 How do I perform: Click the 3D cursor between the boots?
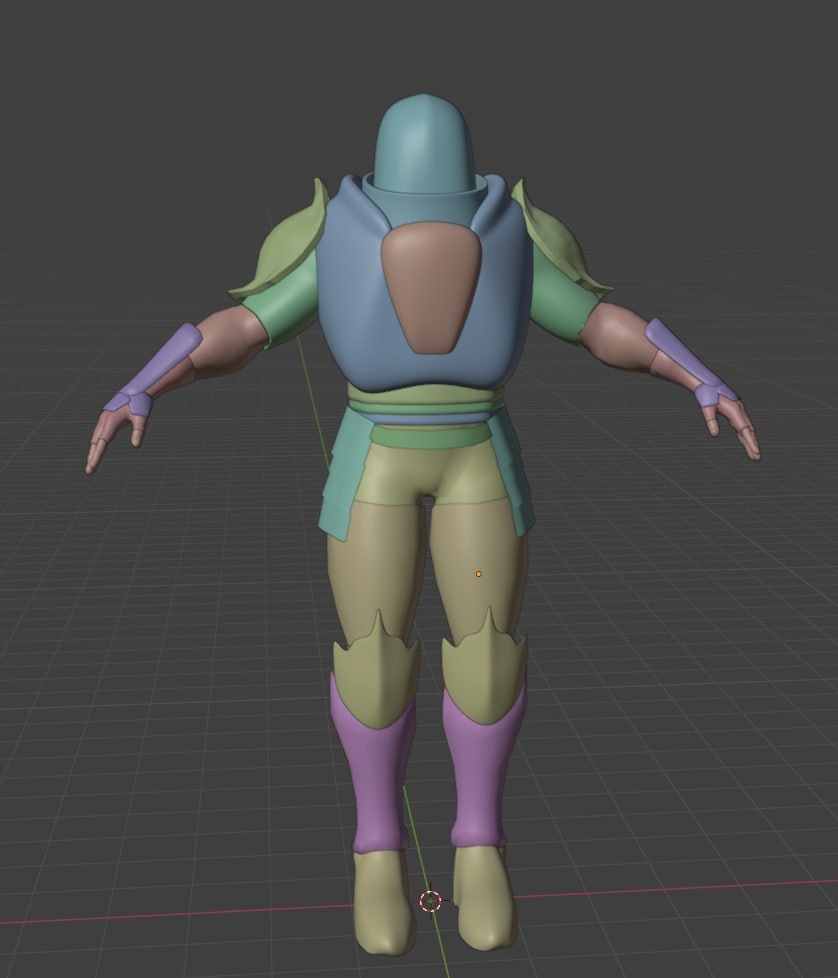pos(430,901)
